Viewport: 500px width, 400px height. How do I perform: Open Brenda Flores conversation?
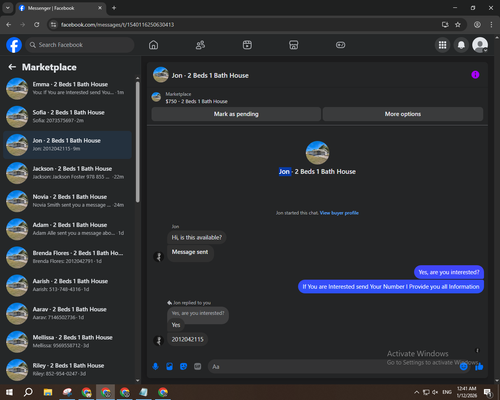pyautogui.click(x=67, y=257)
